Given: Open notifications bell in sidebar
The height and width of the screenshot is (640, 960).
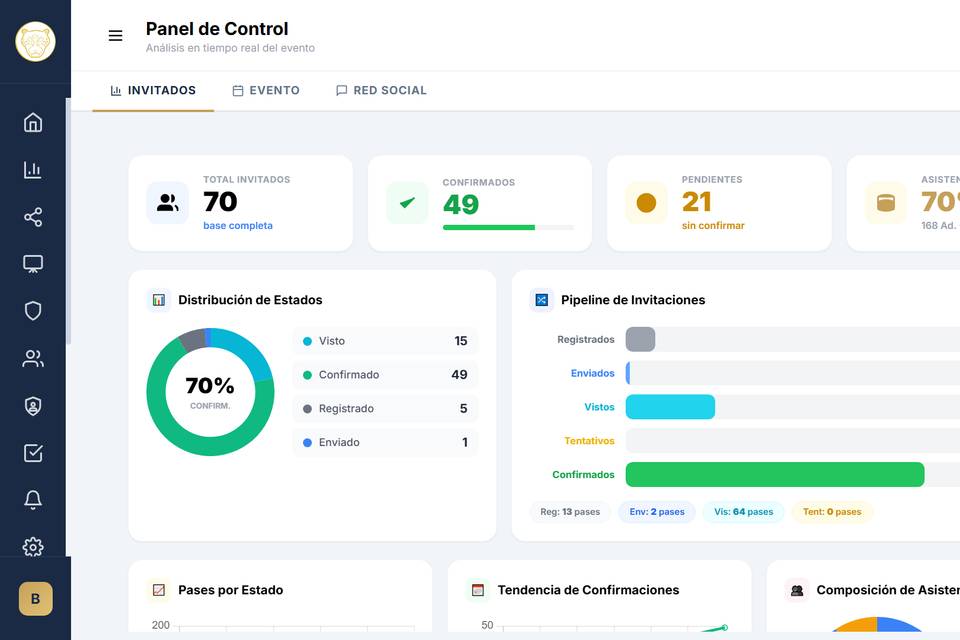Looking at the screenshot, I should [x=33, y=500].
